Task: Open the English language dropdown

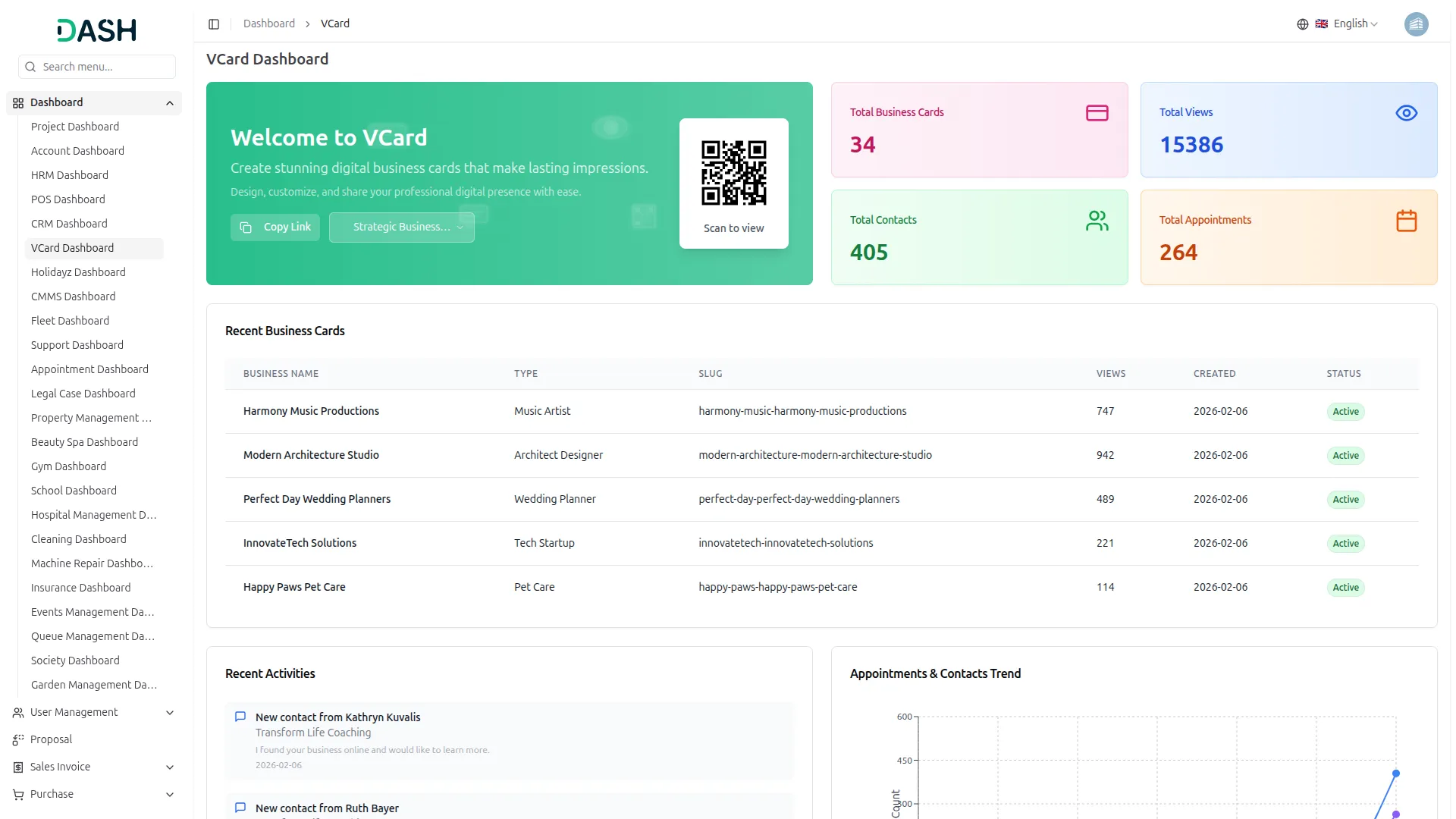Action: 1354,24
